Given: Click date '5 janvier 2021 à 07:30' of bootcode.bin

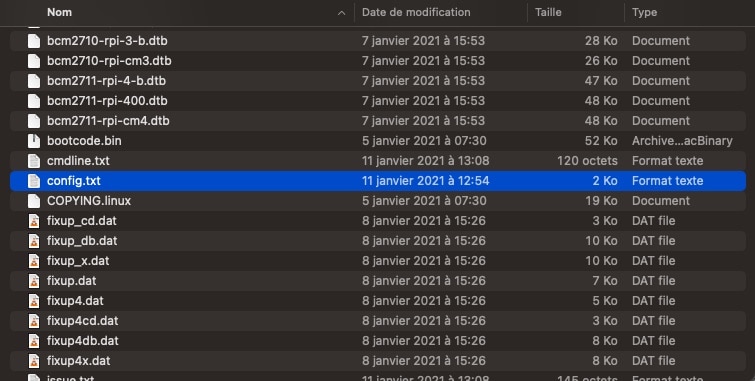Looking at the screenshot, I should (424, 141).
